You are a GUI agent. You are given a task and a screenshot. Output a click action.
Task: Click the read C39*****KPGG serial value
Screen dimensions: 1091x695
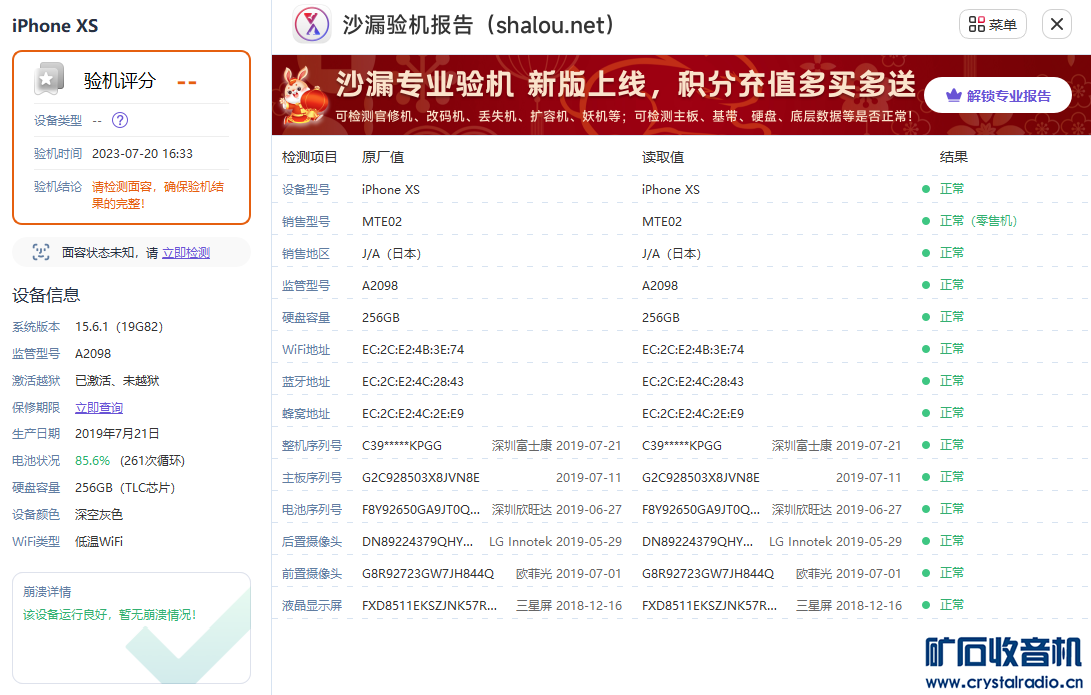click(682, 446)
